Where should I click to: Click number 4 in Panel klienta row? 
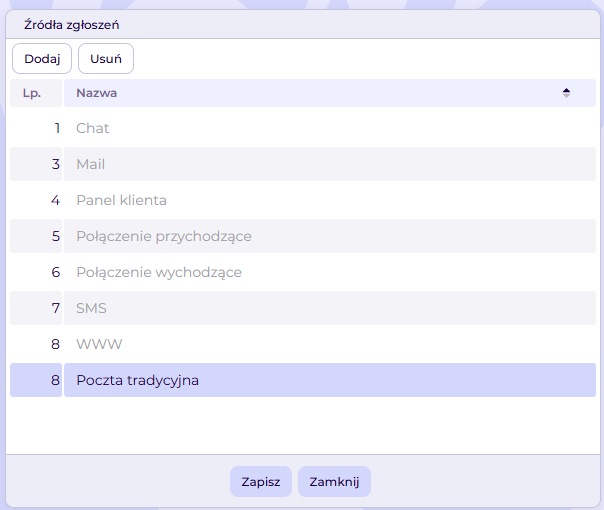click(x=55, y=200)
